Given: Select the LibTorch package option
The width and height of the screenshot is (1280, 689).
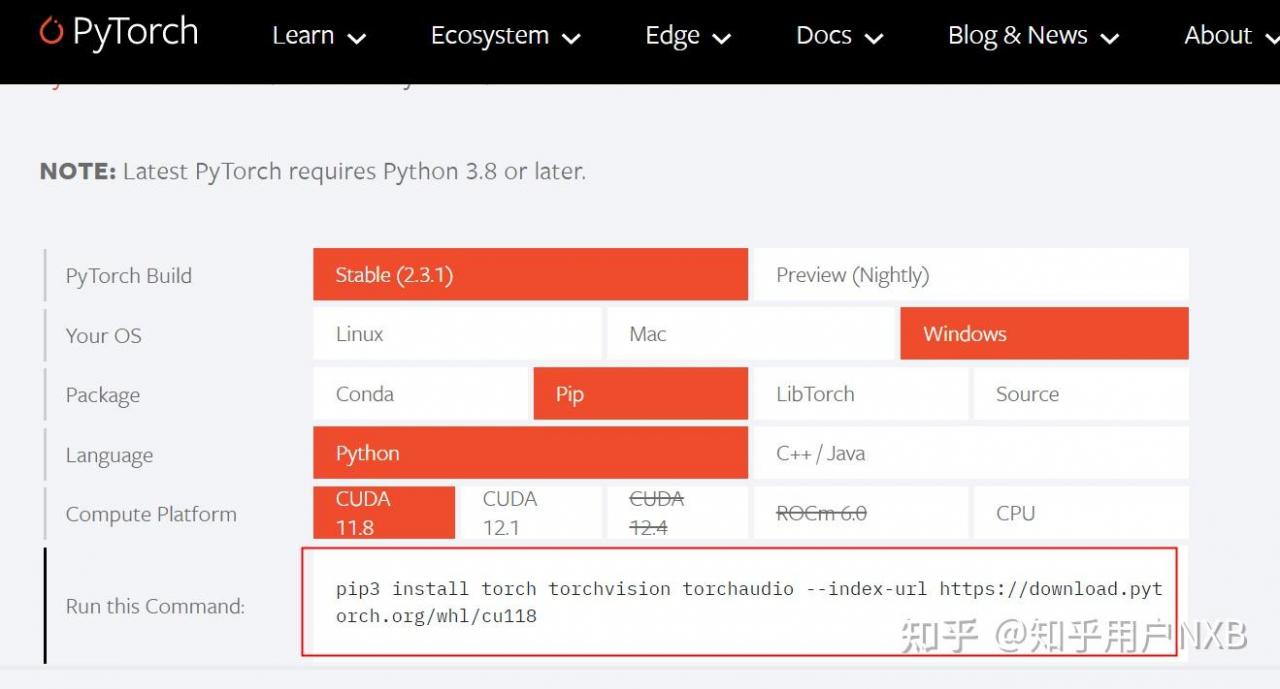Looking at the screenshot, I should (x=860, y=394).
